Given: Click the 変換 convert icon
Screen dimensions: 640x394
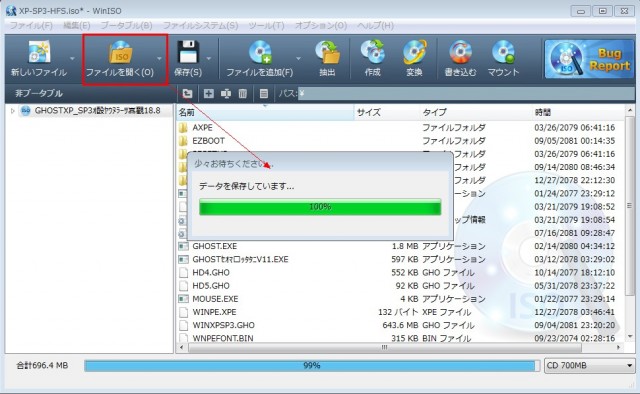Looking at the screenshot, I should (x=414, y=52).
